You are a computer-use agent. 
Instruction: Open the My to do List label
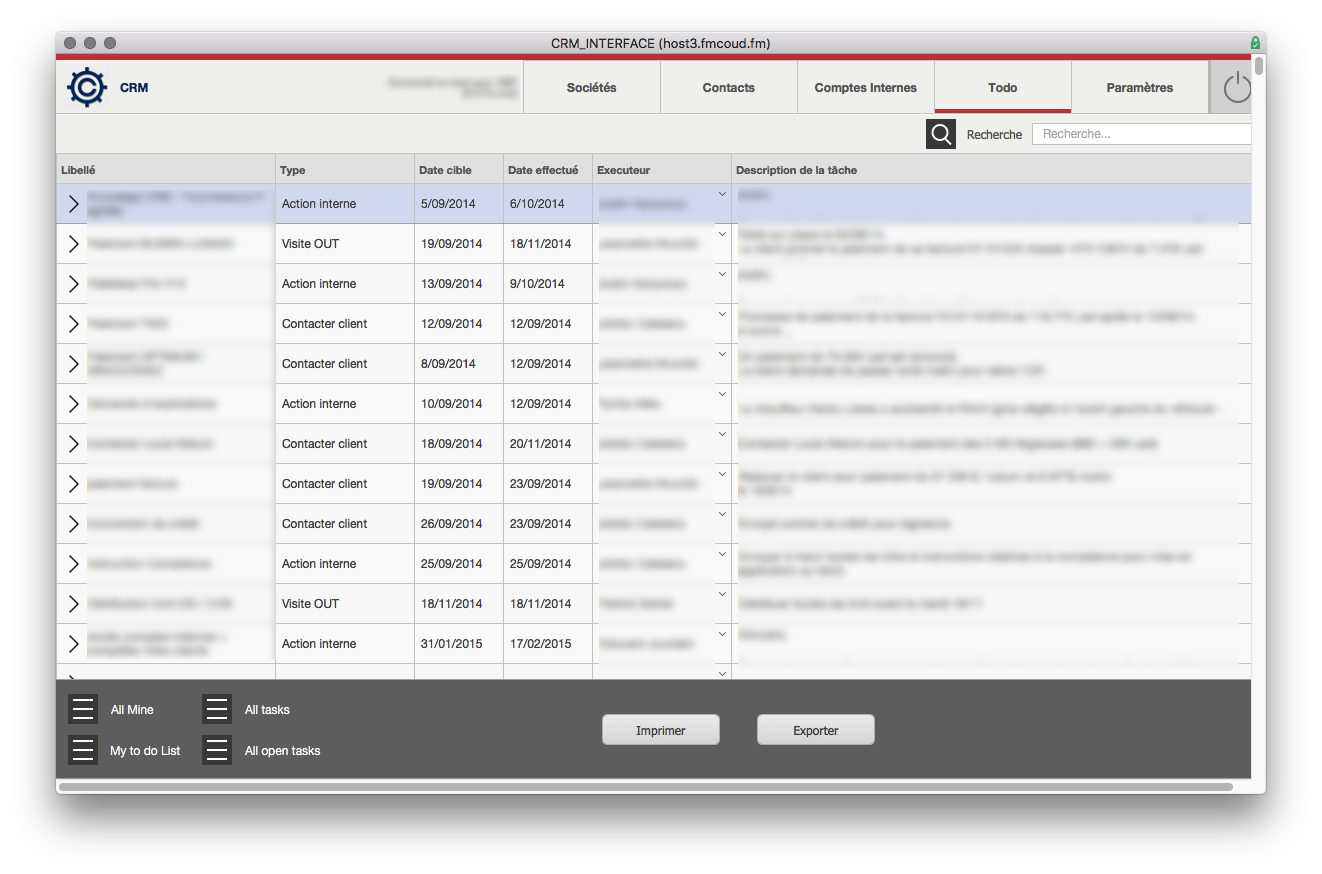pyautogui.click(x=145, y=751)
